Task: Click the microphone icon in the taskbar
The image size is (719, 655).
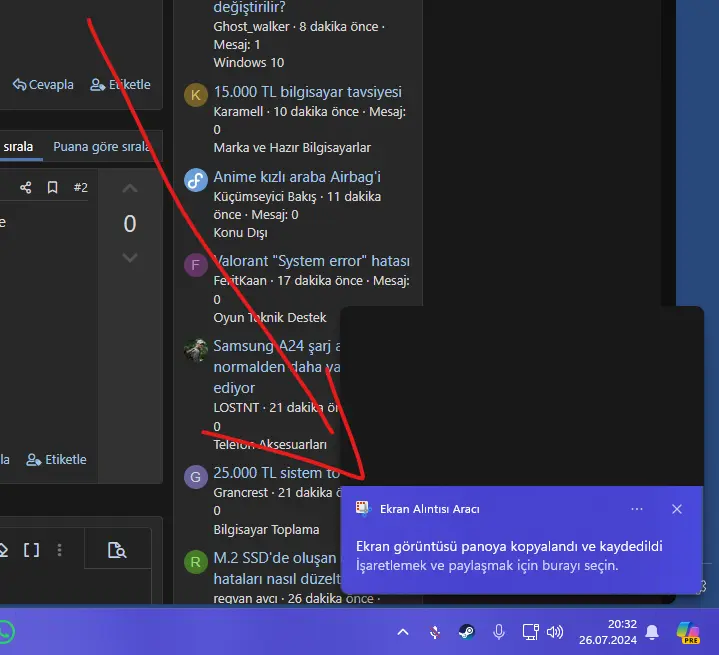Action: click(499, 632)
